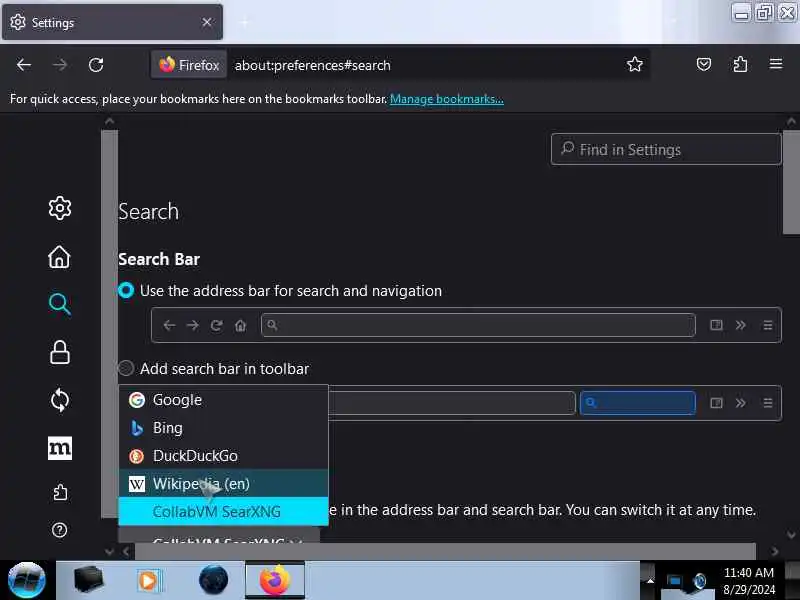
Task: Select the Settings tab
Action: [113, 22]
